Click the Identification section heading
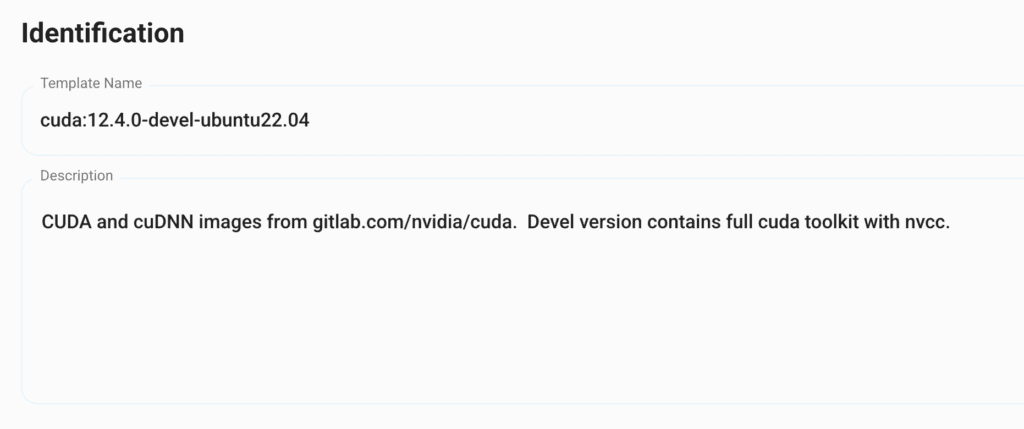This screenshot has width=1024, height=429. click(x=103, y=33)
